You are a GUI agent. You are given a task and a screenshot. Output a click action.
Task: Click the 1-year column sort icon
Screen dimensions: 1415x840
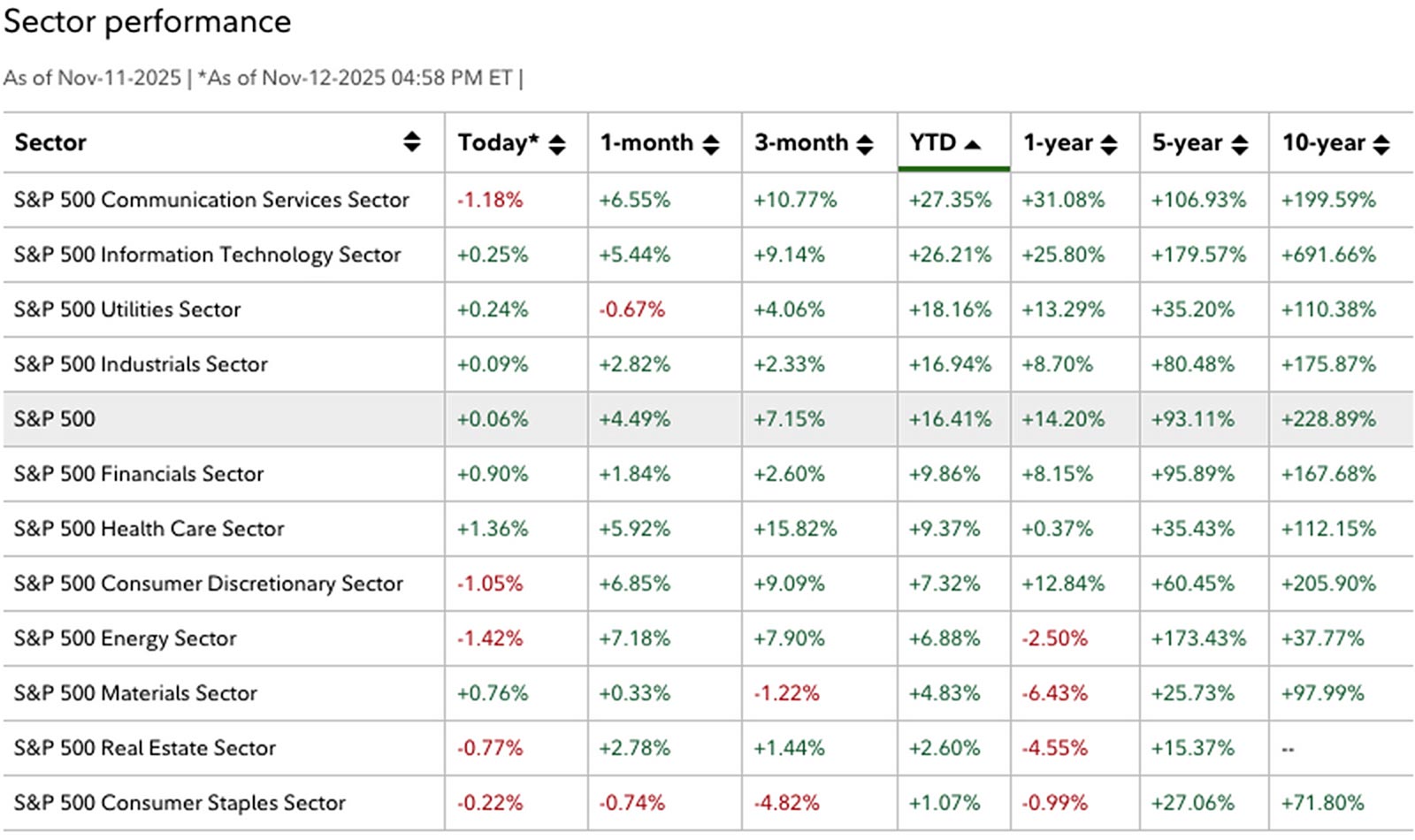[1109, 142]
